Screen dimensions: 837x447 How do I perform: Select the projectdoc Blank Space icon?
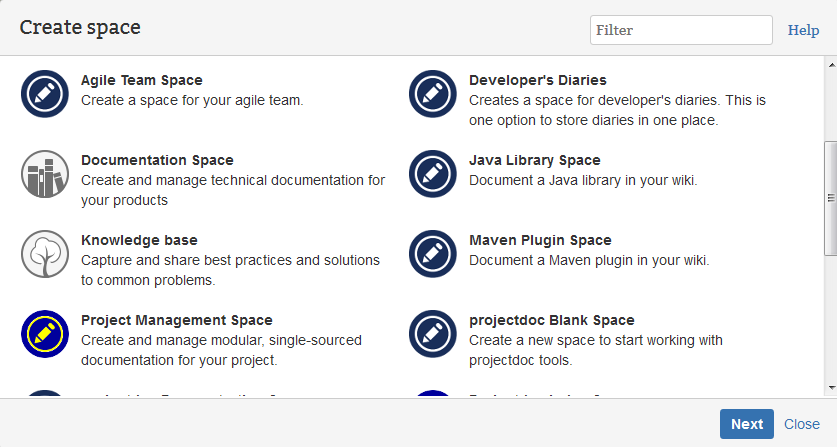(x=432, y=334)
